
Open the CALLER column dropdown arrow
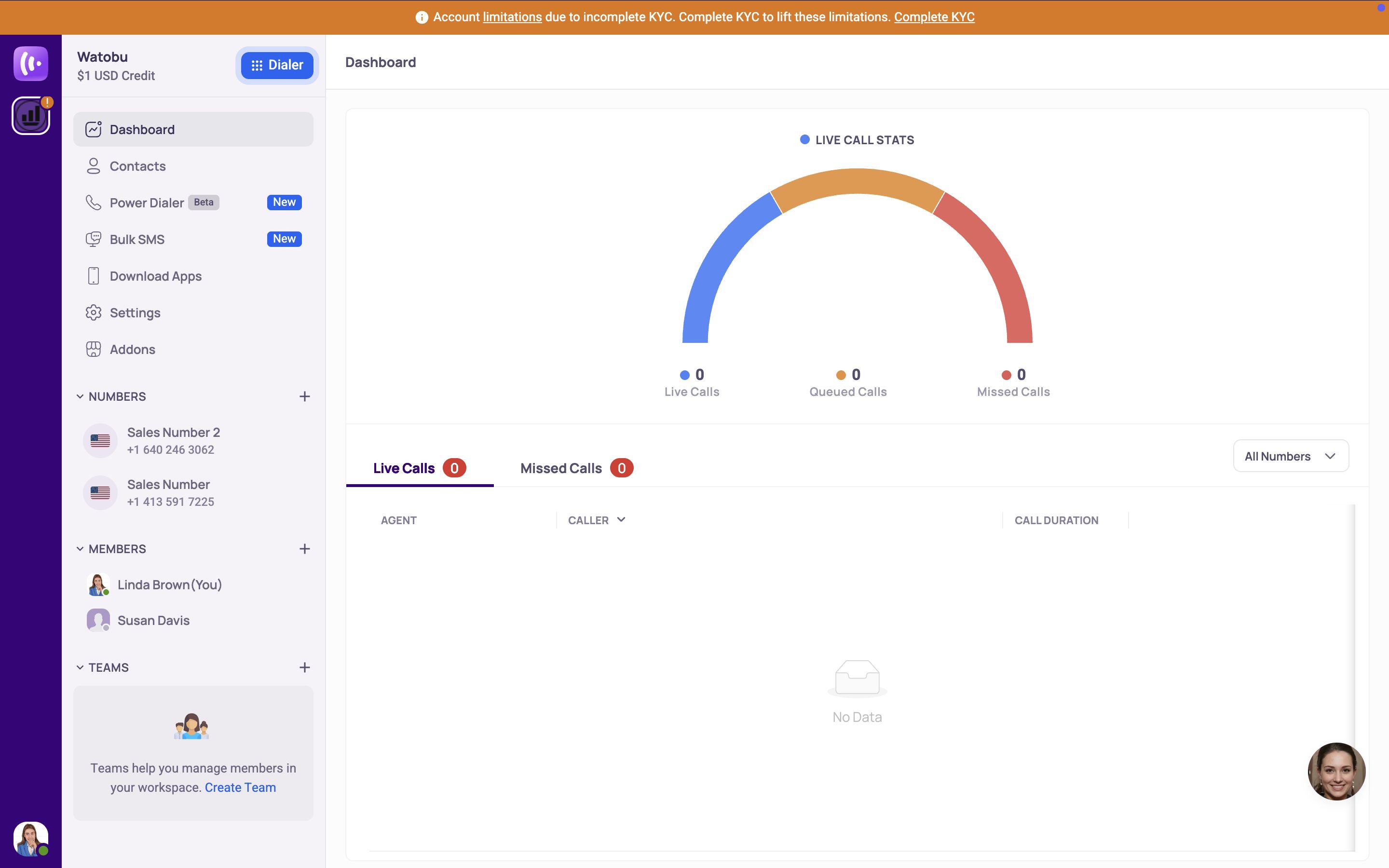pos(621,519)
